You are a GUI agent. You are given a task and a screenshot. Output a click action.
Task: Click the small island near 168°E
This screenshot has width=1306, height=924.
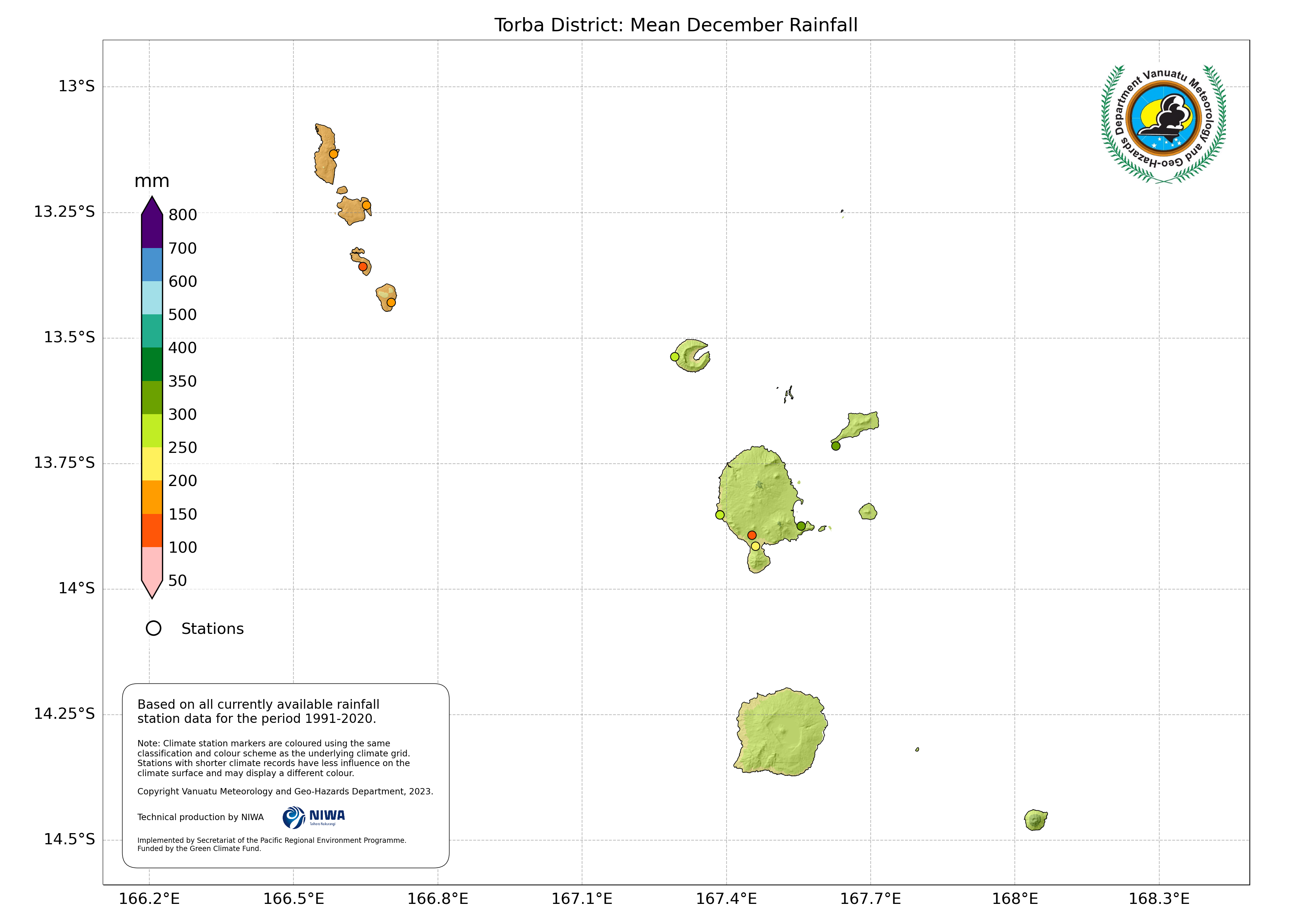click(x=1035, y=820)
